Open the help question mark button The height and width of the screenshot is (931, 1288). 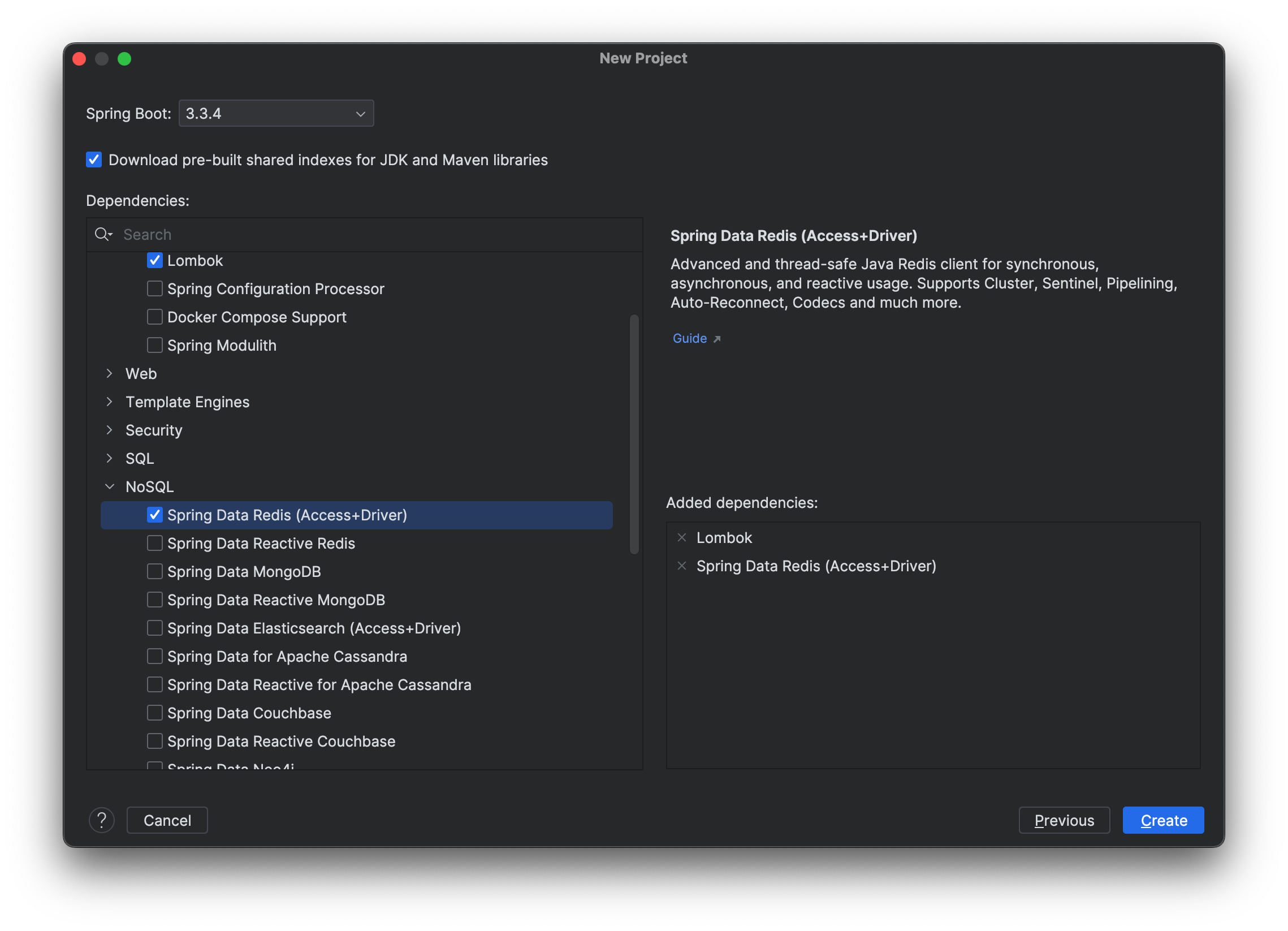click(x=102, y=821)
